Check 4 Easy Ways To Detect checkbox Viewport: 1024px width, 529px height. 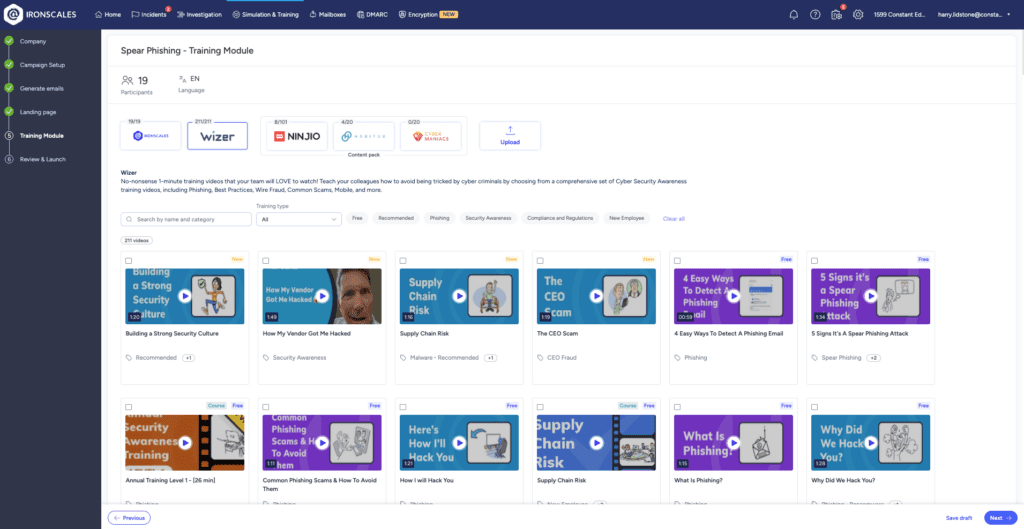[677, 261]
